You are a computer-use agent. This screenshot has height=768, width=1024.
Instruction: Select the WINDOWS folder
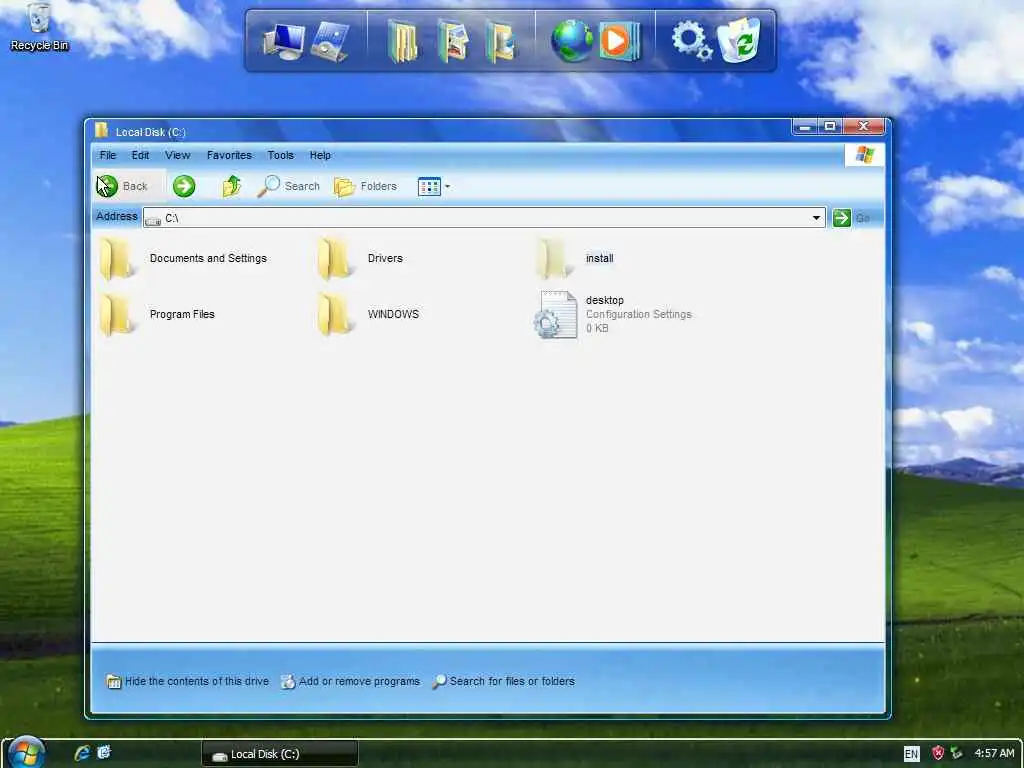coord(368,315)
